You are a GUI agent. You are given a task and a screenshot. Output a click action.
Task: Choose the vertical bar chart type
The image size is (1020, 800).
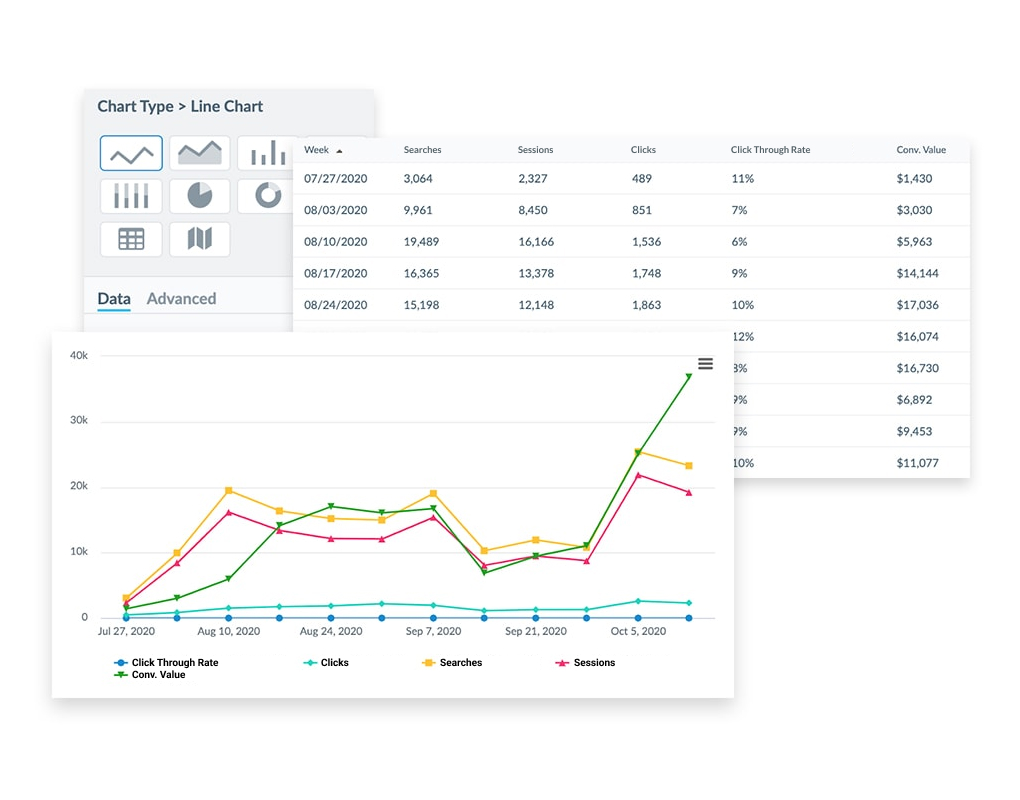point(266,152)
